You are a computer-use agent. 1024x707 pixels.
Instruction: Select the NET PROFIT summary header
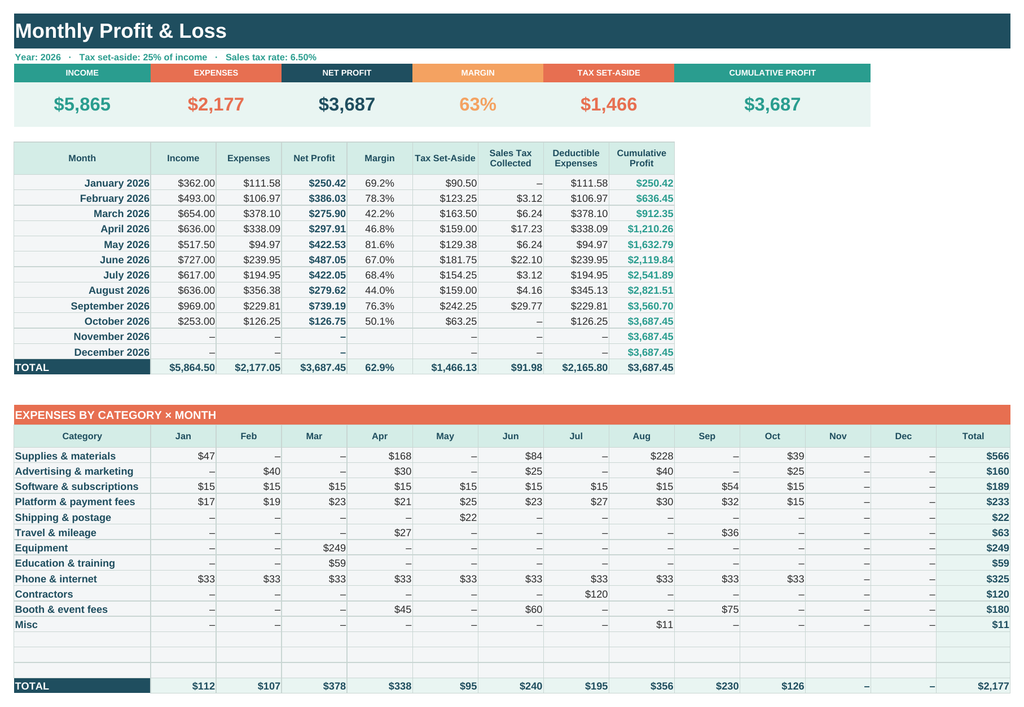[347, 72]
